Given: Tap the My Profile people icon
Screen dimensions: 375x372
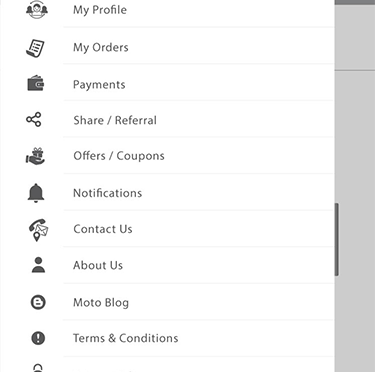Looking at the screenshot, I should click(x=37, y=9).
